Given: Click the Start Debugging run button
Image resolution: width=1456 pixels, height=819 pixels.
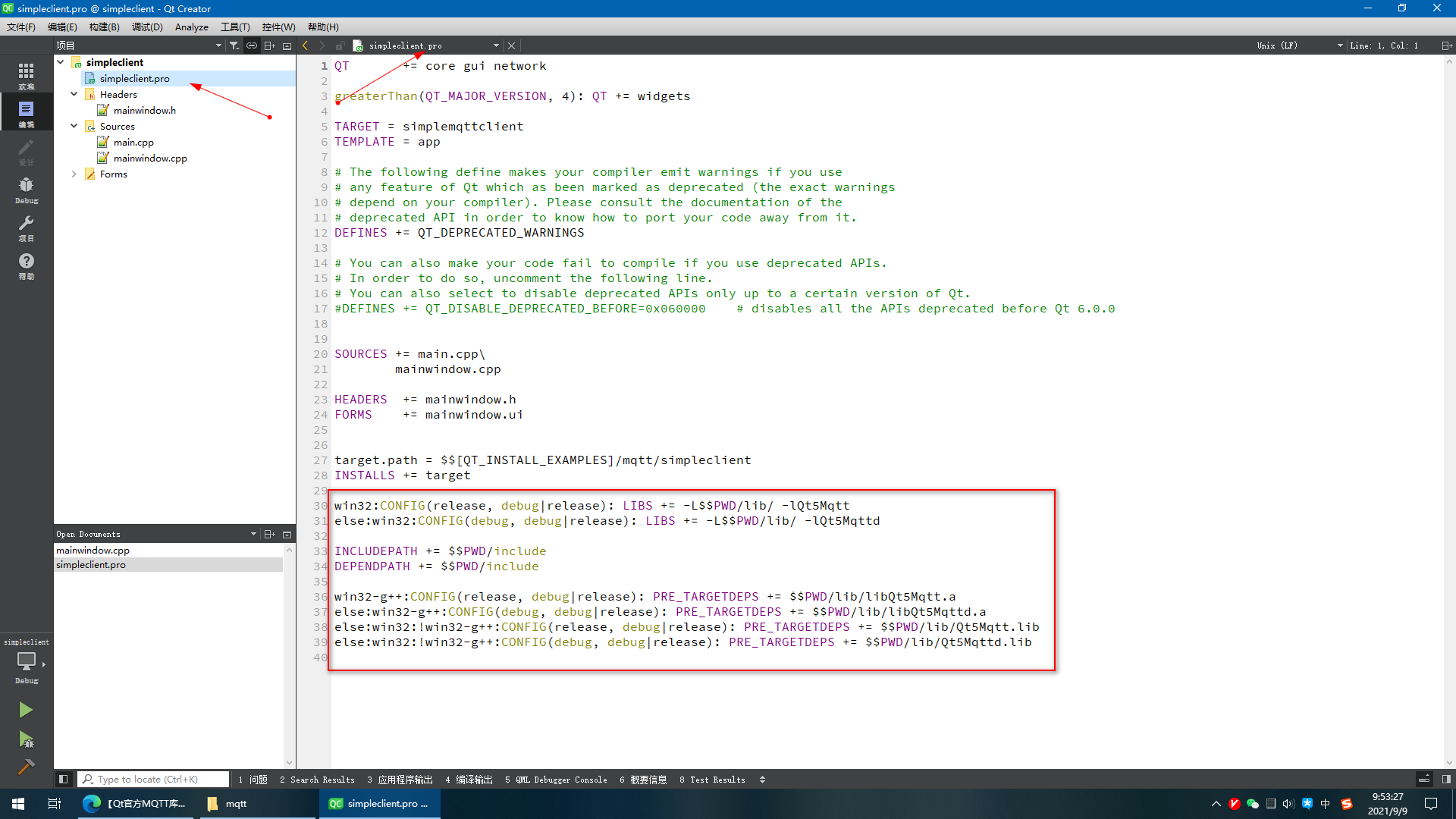Looking at the screenshot, I should [26, 739].
